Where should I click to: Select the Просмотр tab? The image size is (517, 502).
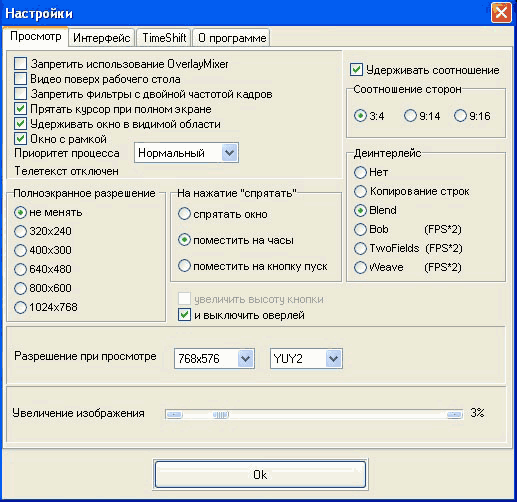click(x=36, y=36)
